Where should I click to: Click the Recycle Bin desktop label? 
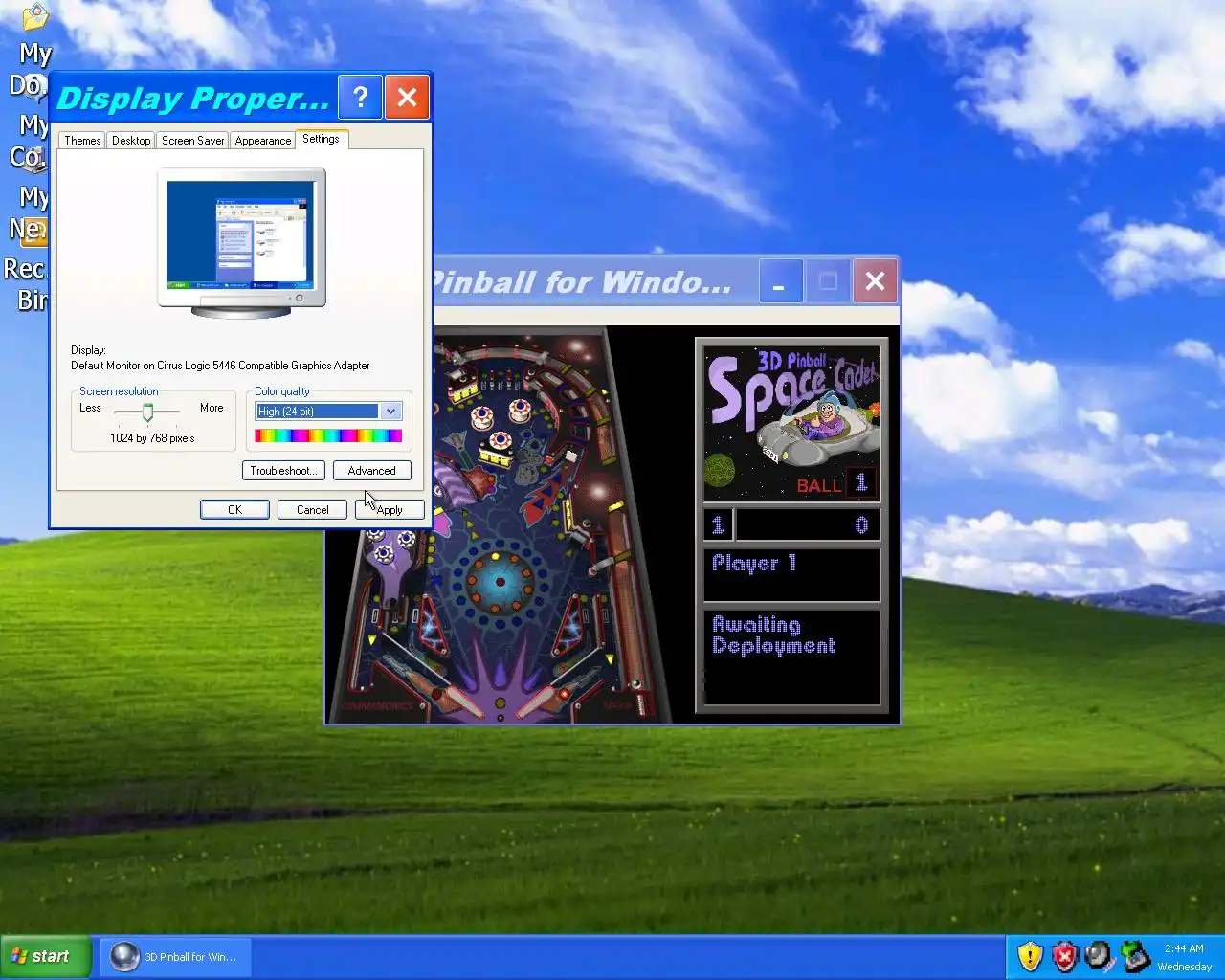click(25, 284)
